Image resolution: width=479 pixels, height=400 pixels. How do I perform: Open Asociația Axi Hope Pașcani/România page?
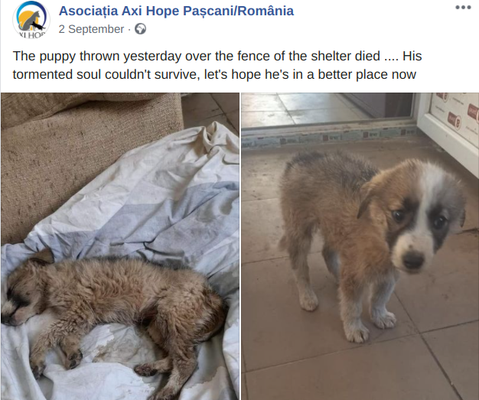176,11
